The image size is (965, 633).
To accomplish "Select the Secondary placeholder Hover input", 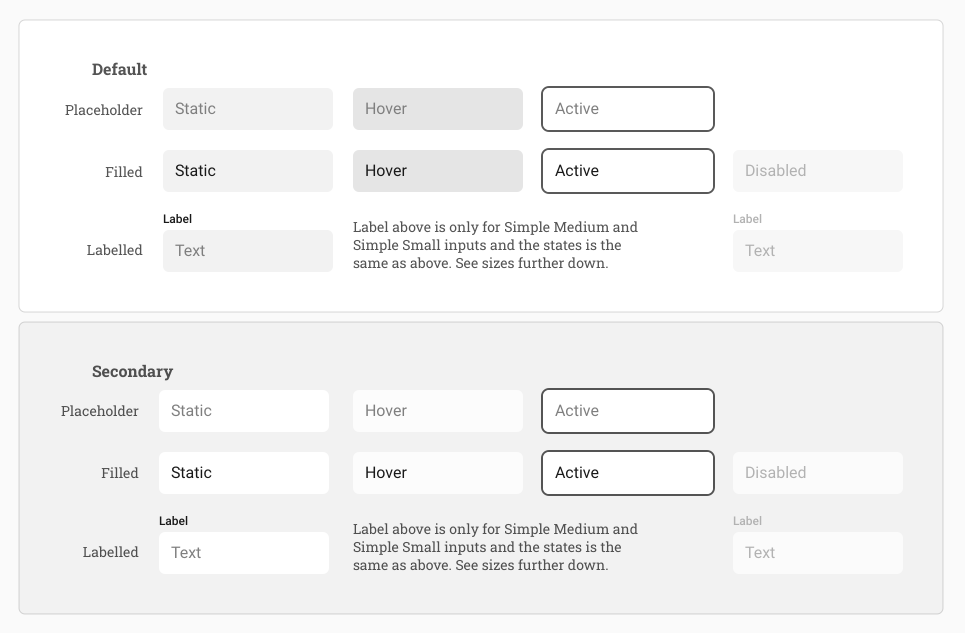I will tap(437, 411).
